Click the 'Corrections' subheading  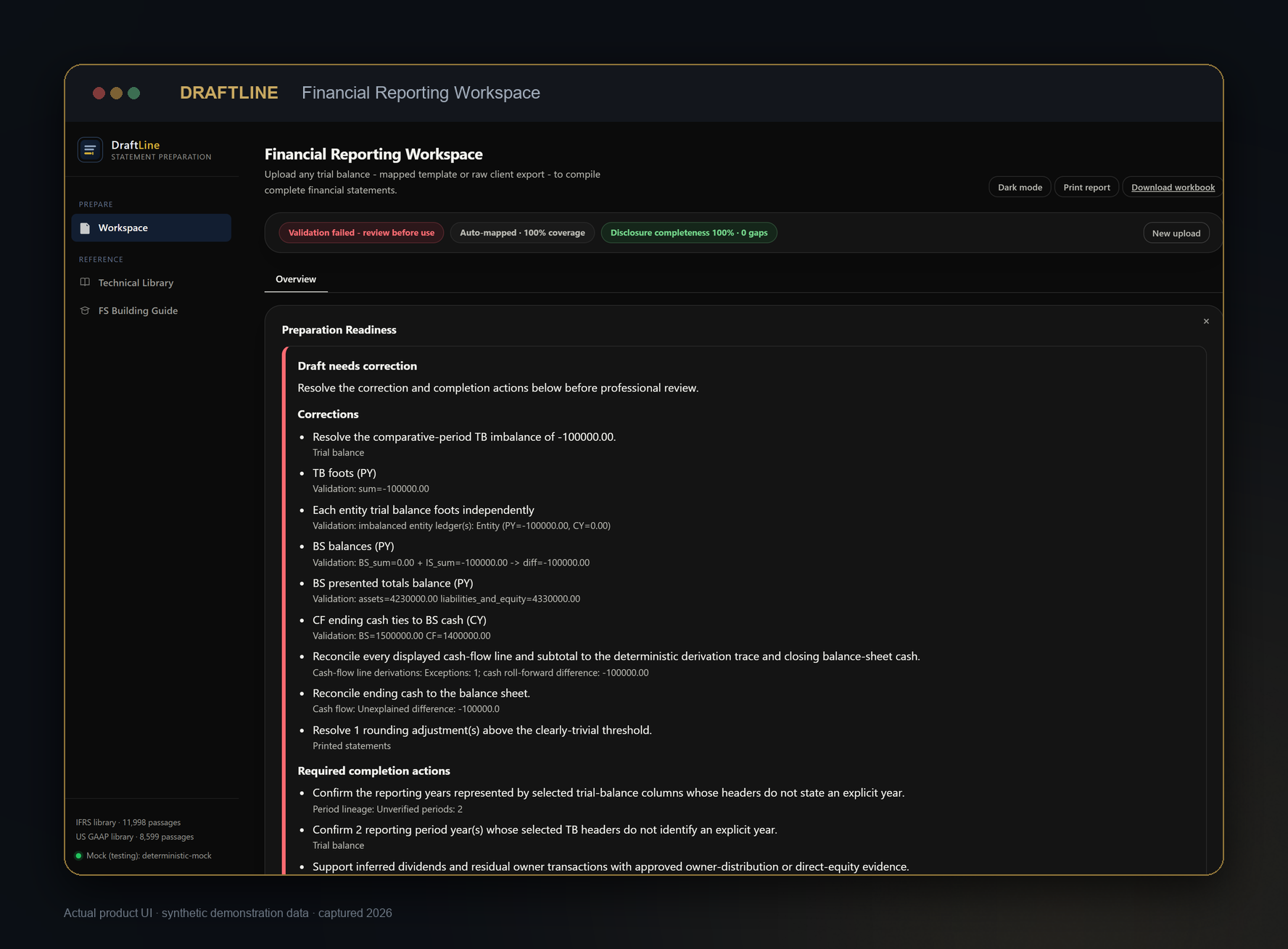pos(328,414)
